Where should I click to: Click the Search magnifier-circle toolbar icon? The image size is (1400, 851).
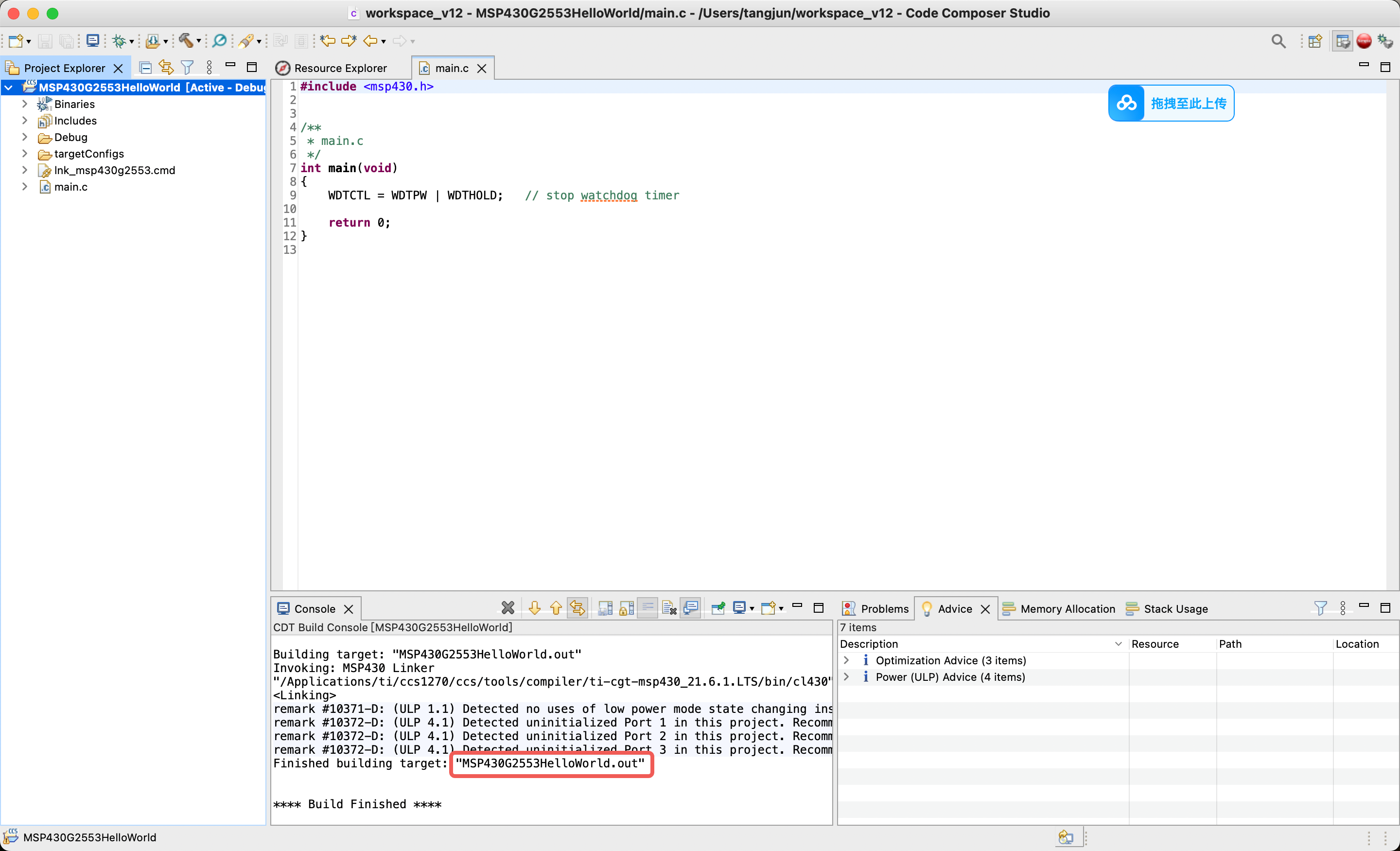pyautogui.click(x=219, y=41)
